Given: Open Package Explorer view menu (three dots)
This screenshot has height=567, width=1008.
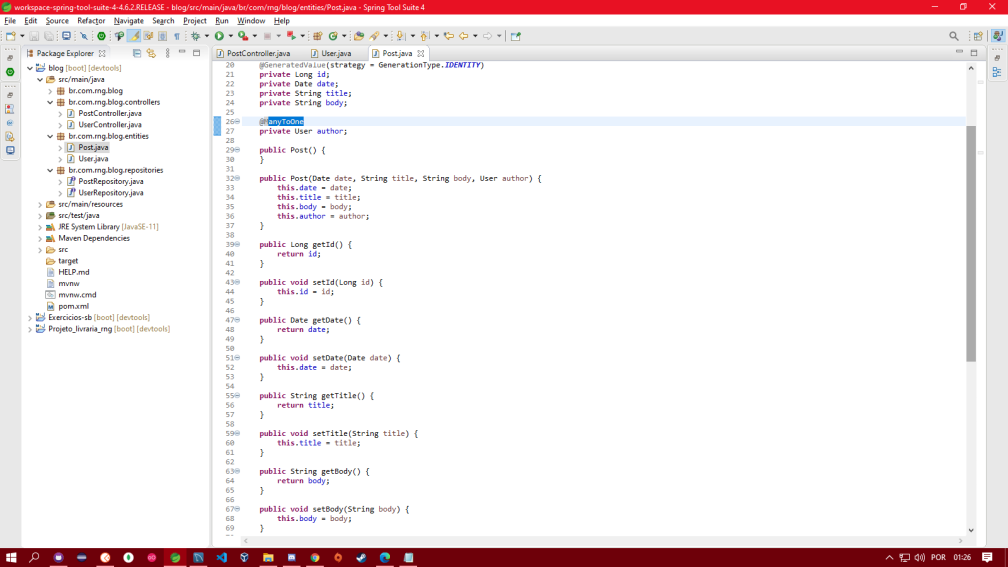Looking at the screenshot, I should 167,53.
